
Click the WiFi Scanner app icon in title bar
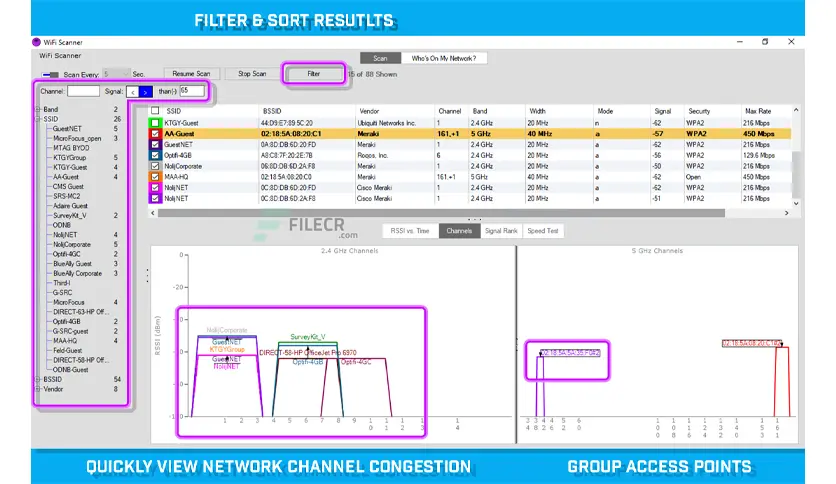point(36,42)
